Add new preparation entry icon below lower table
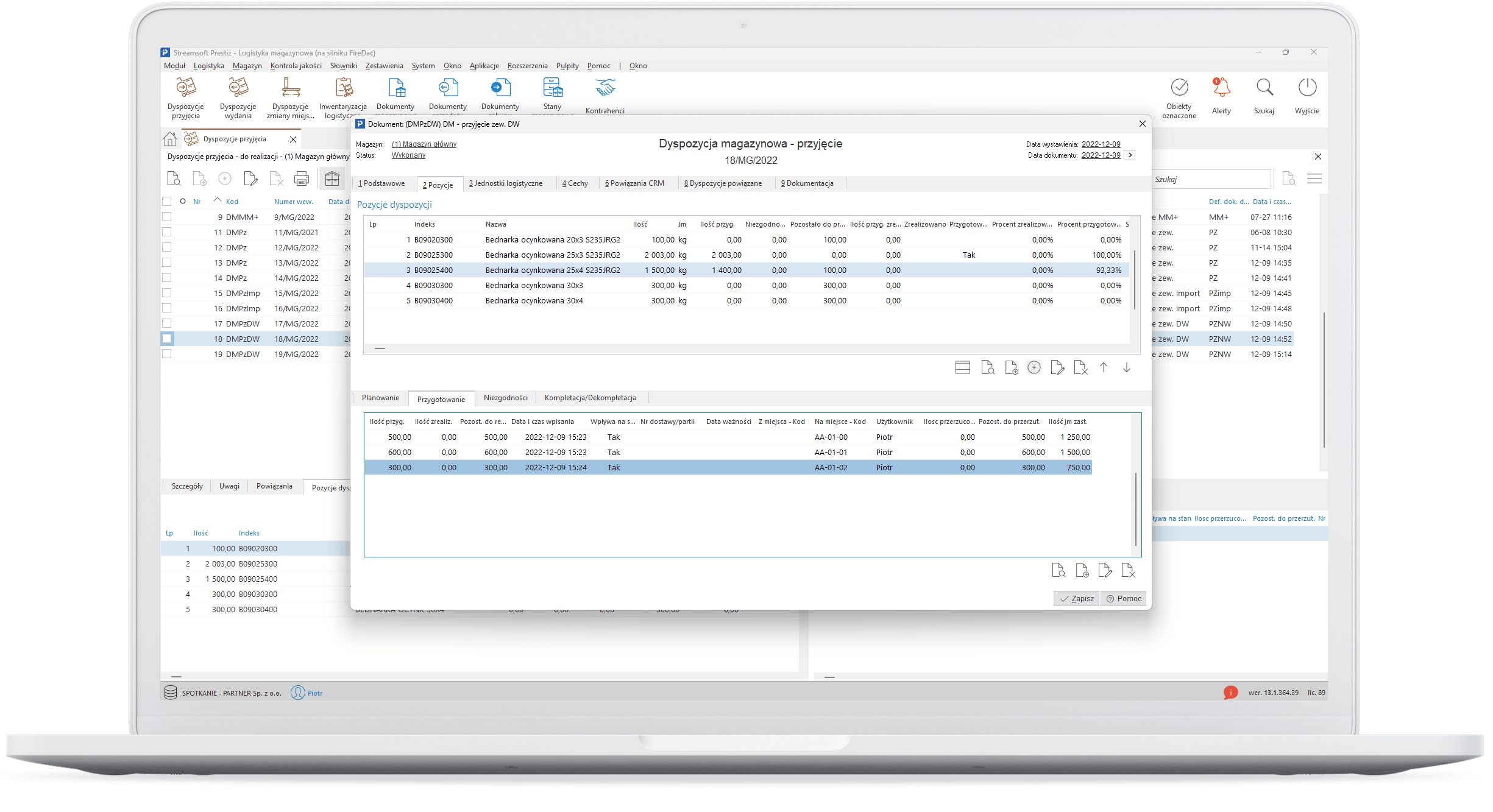This screenshot has width=1493, height=812. pos(1082,571)
